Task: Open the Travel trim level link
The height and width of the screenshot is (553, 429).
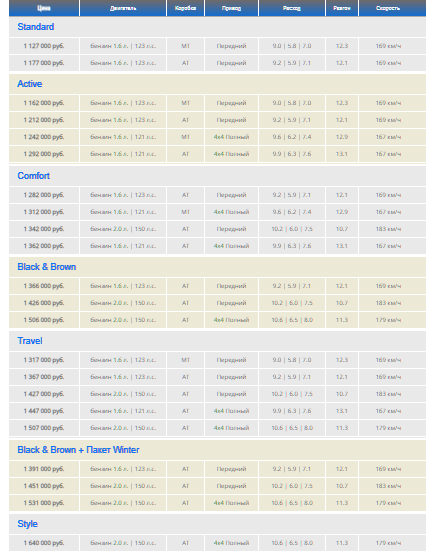Action: click(x=30, y=341)
